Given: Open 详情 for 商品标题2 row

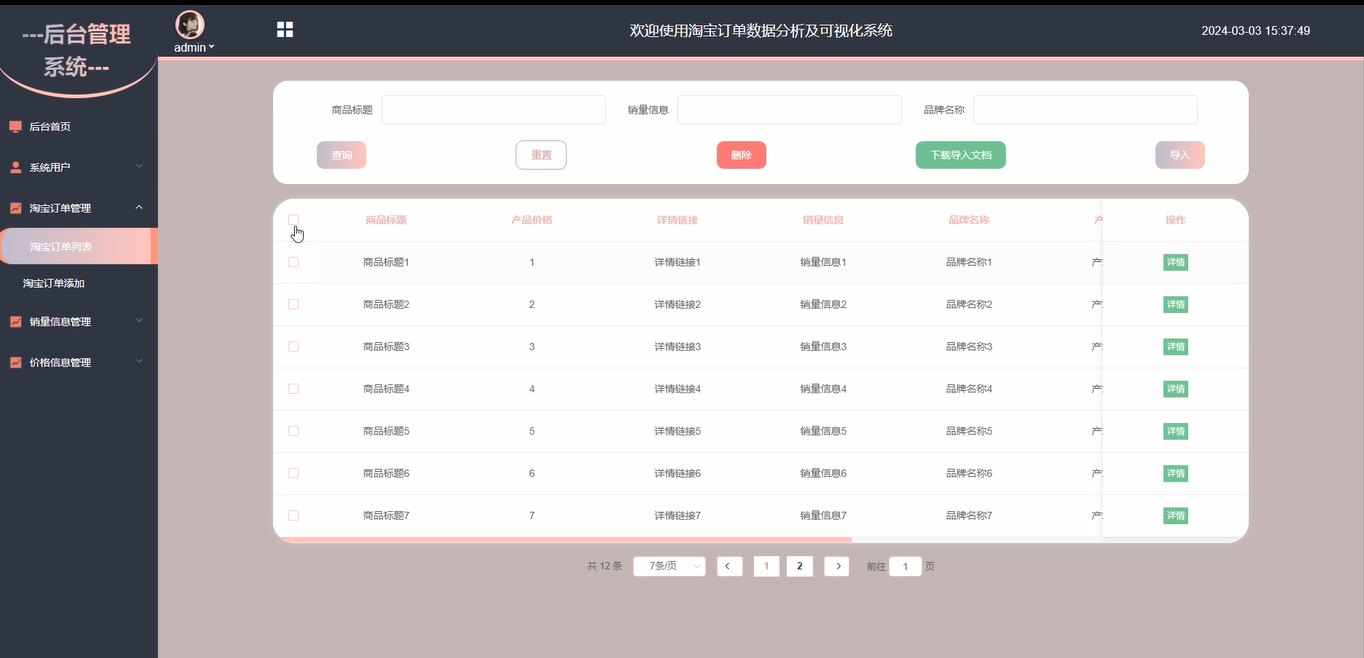Looking at the screenshot, I should (x=1175, y=304).
